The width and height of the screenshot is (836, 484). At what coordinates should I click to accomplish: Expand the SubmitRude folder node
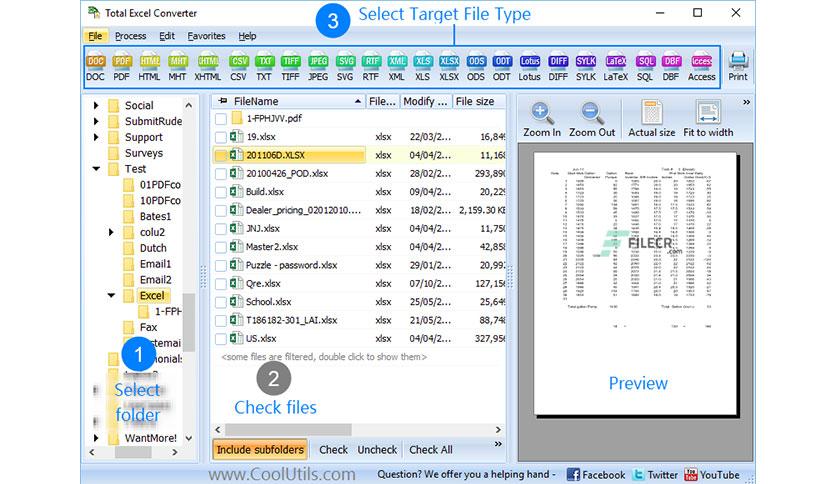point(96,122)
